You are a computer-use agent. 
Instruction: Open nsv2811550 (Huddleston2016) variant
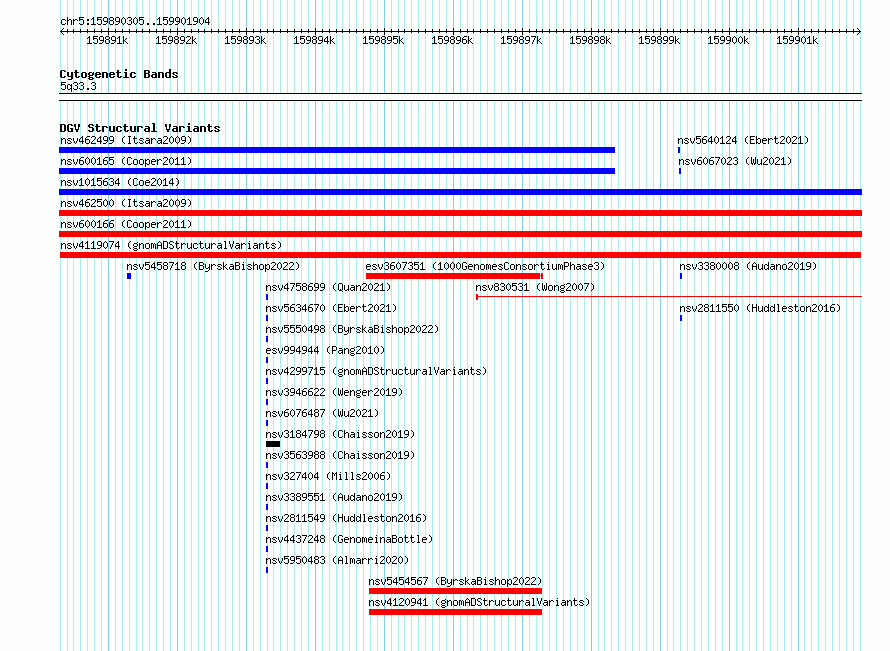click(760, 308)
